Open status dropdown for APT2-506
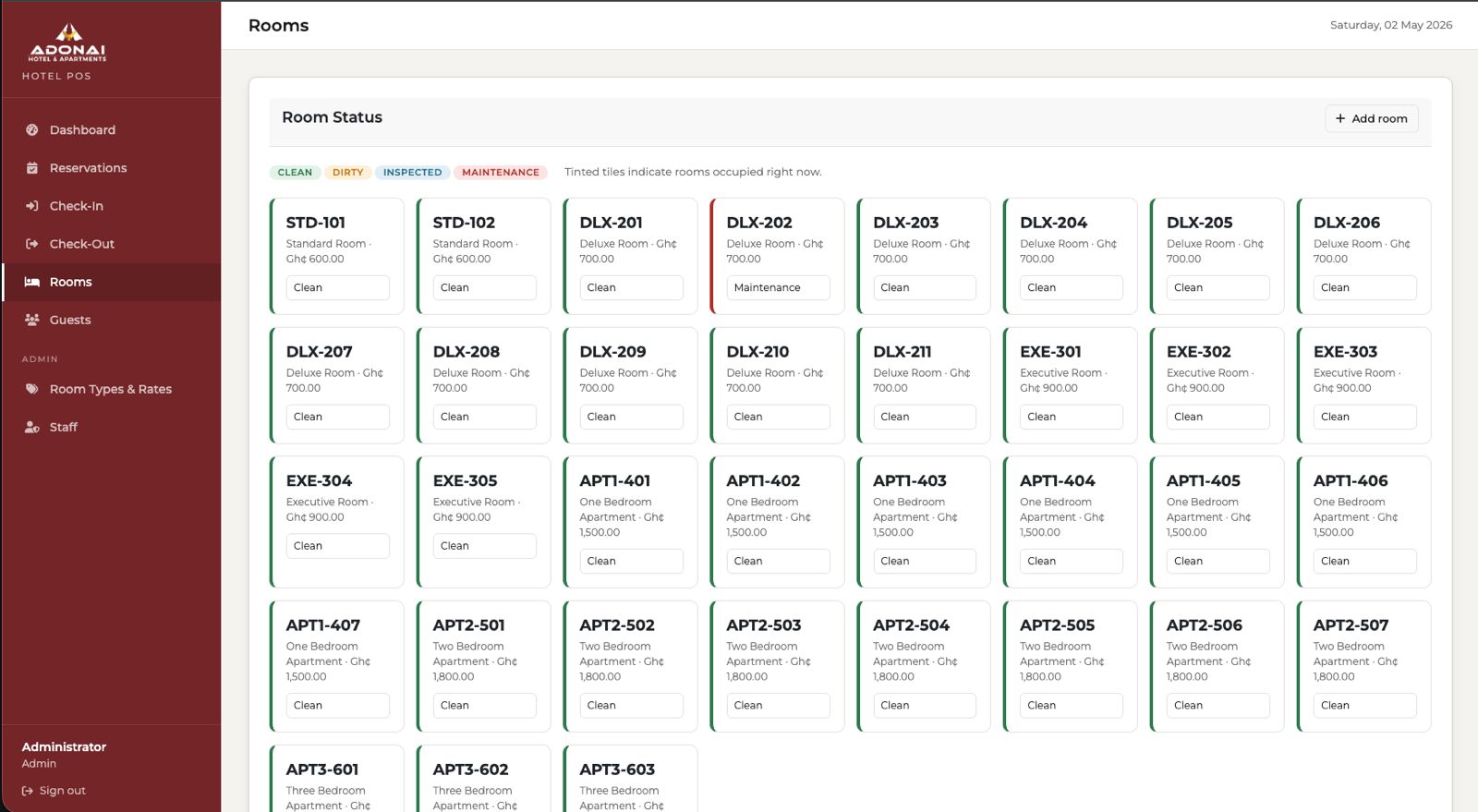 [x=1218, y=705]
